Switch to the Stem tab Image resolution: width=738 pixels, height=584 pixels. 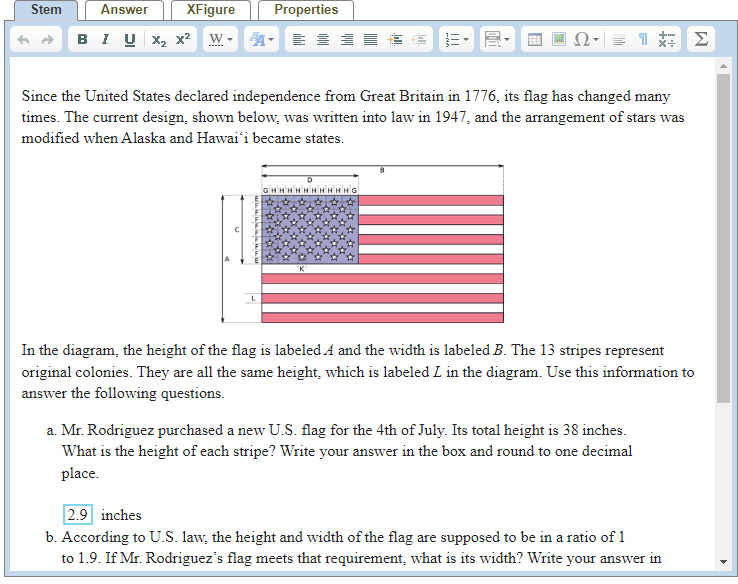tap(46, 10)
